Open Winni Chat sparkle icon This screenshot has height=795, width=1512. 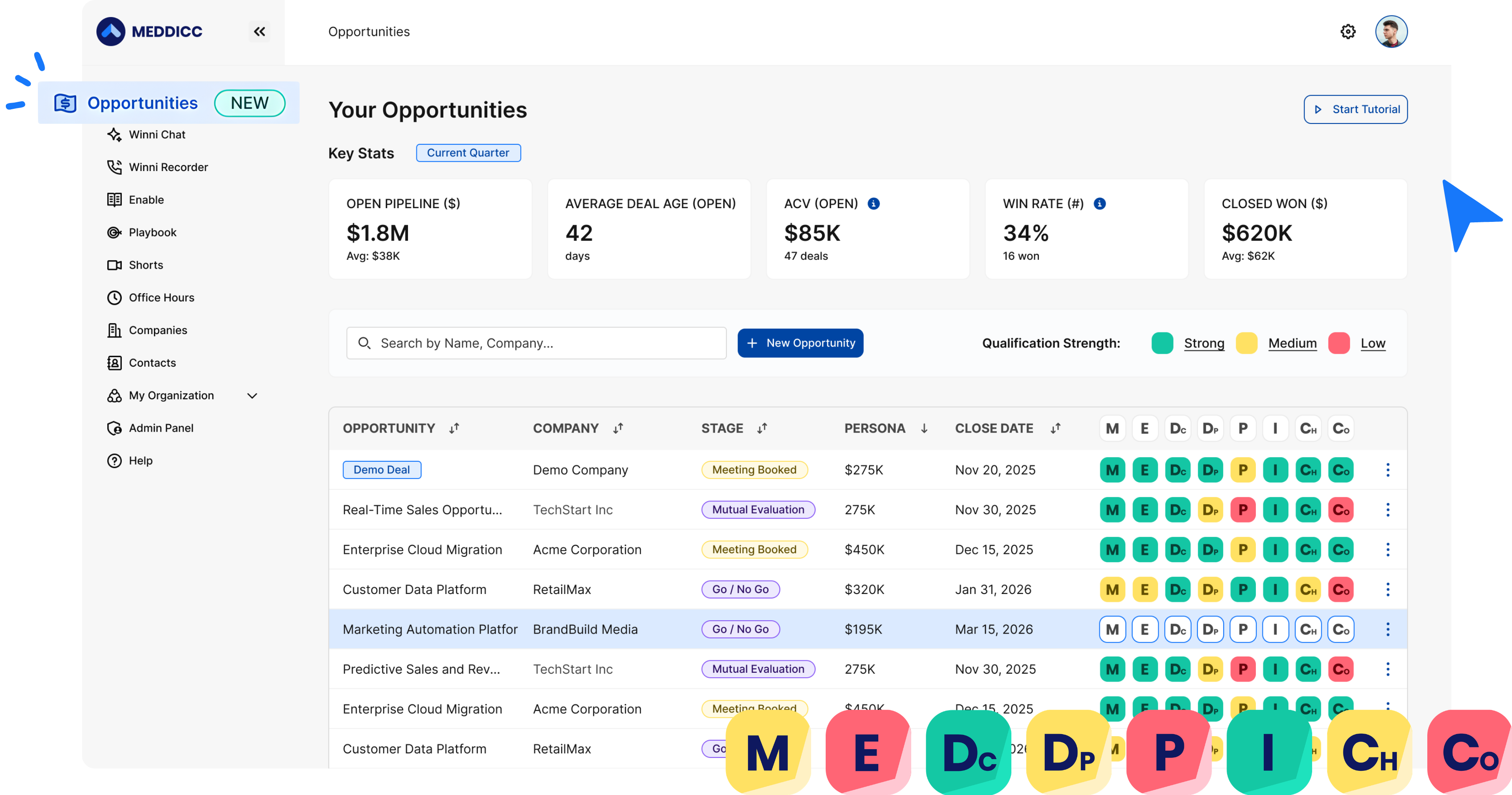(114, 134)
